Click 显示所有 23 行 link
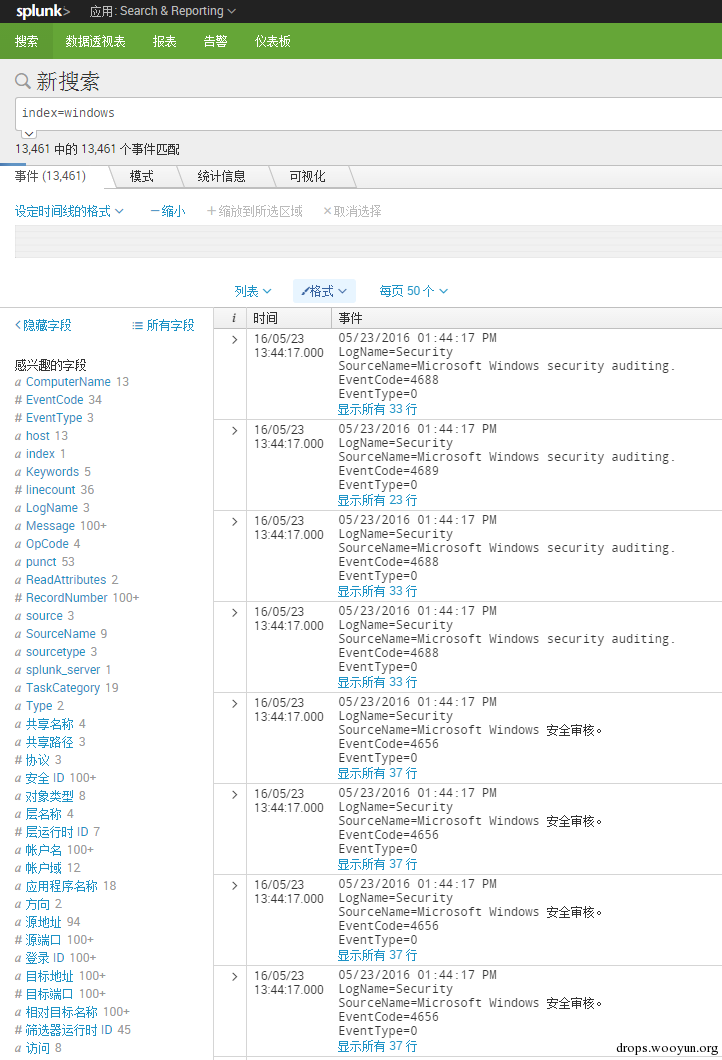This screenshot has height=1060, width=722. (x=377, y=500)
